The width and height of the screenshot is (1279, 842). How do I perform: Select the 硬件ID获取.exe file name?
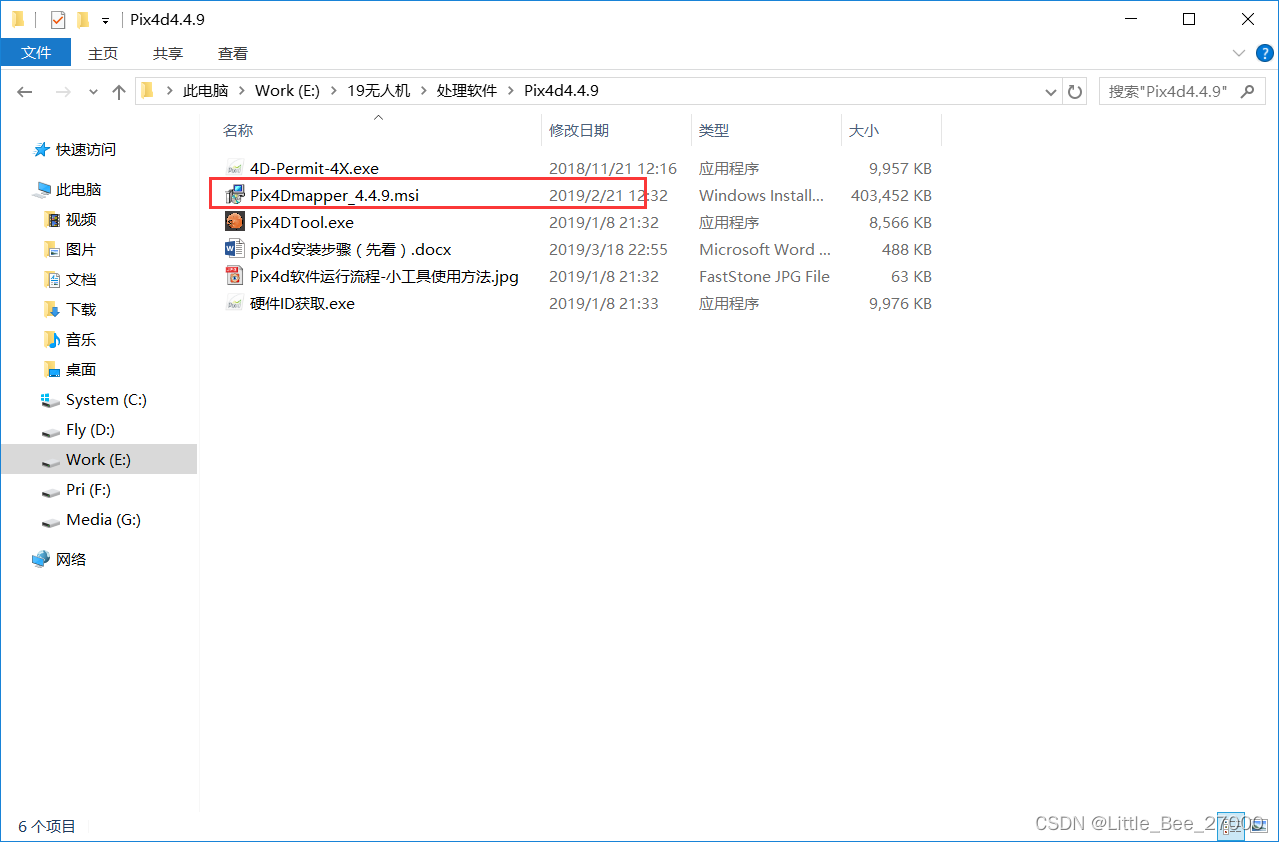[302, 303]
